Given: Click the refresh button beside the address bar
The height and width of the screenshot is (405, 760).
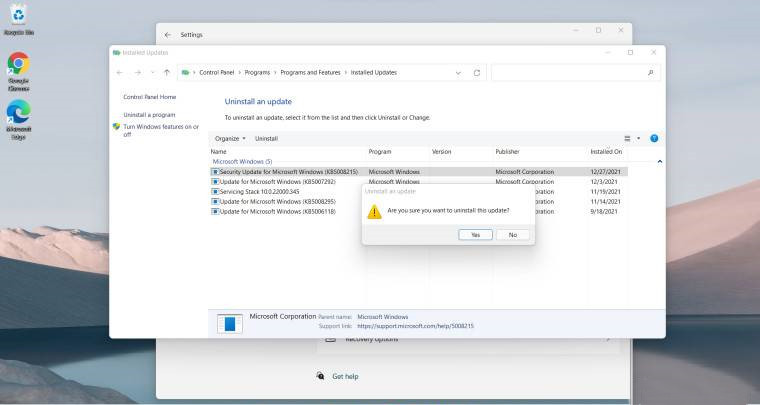Looking at the screenshot, I should point(477,73).
